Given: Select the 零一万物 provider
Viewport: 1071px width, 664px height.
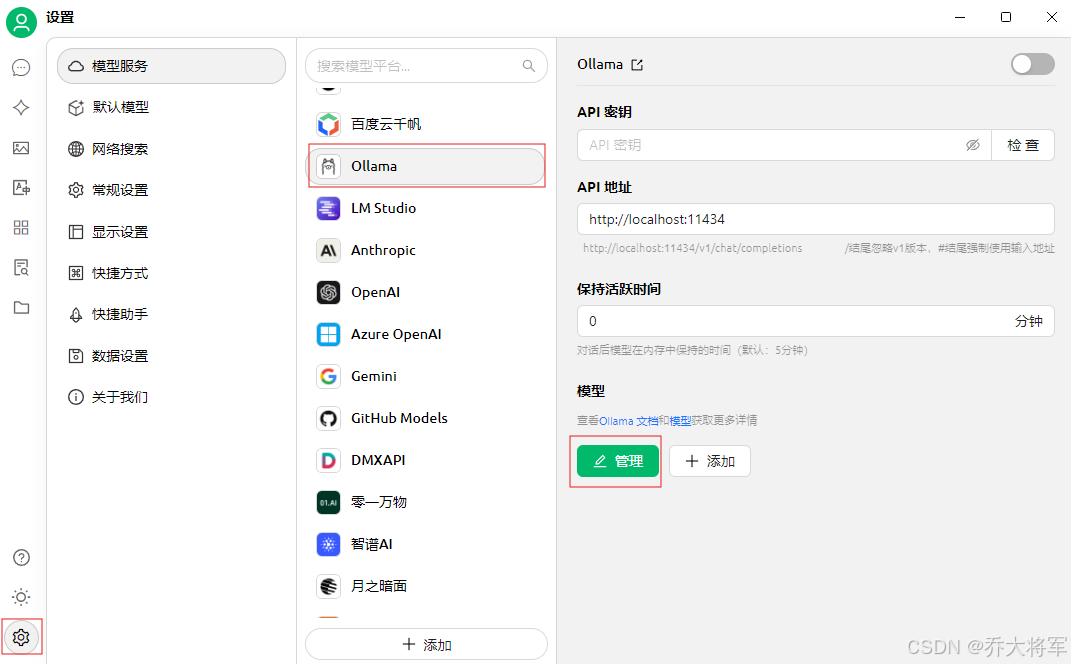Looking at the screenshot, I should click(x=426, y=502).
